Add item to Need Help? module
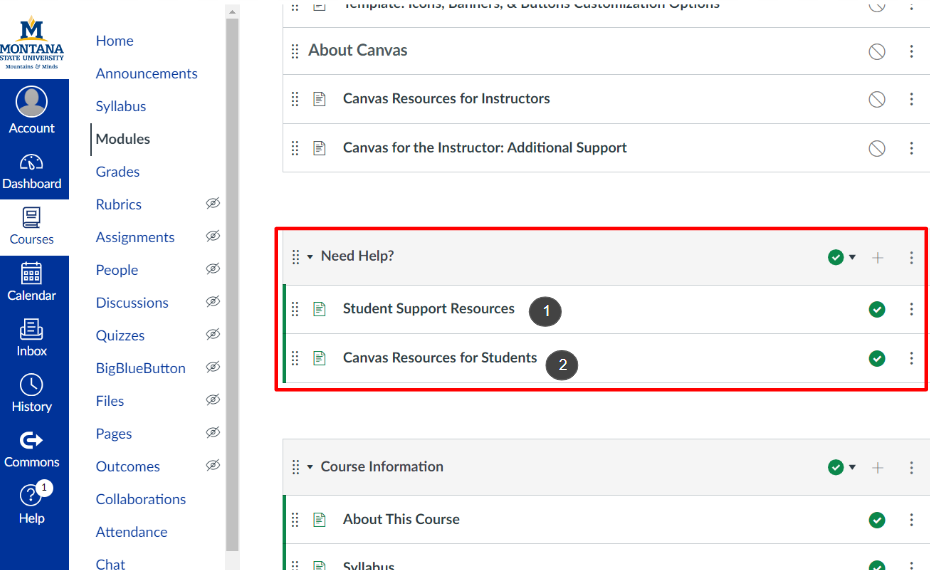Image resolution: width=930 pixels, height=570 pixels. click(x=878, y=257)
